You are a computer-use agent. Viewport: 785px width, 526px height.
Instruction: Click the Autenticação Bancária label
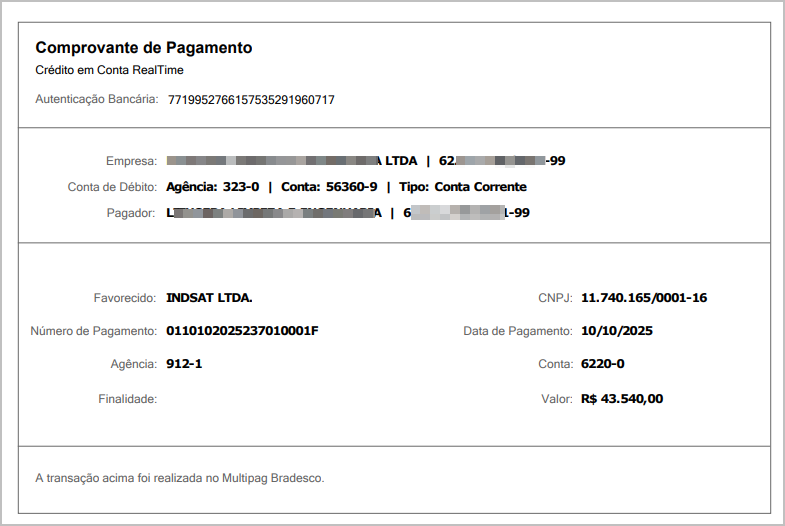pos(96,100)
